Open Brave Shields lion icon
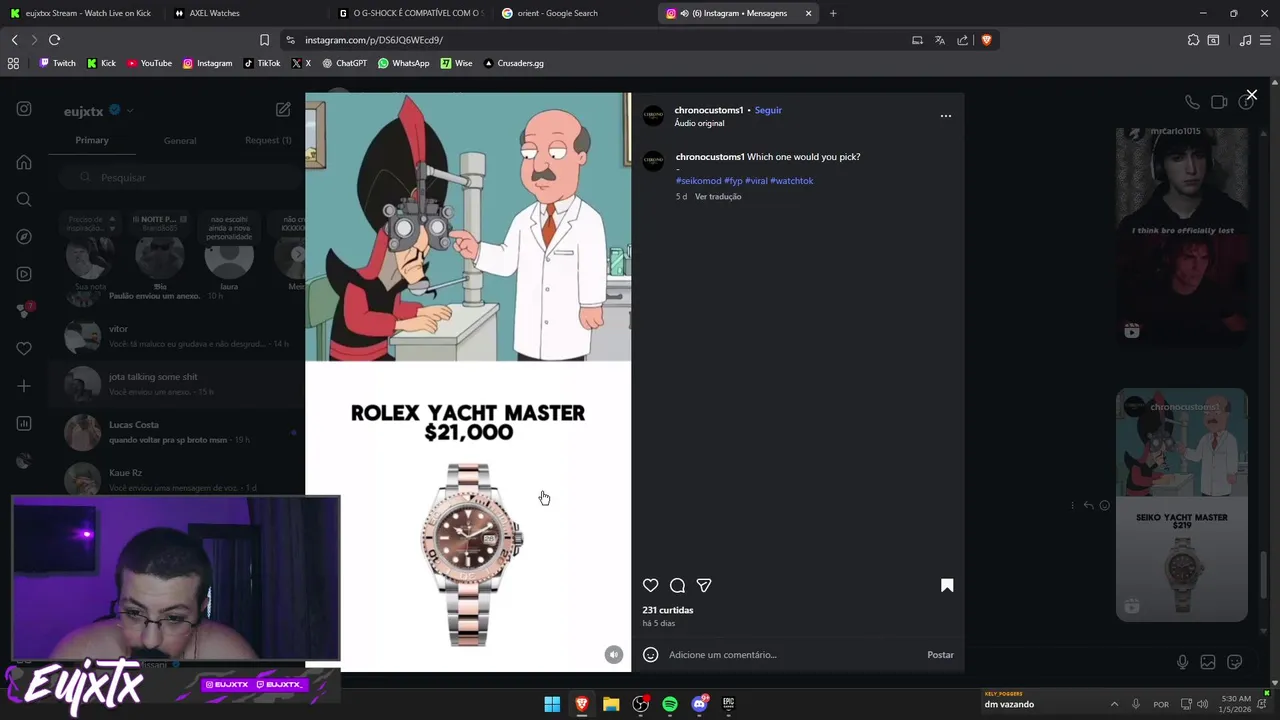Image resolution: width=1280 pixels, height=720 pixels. point(986,40)
